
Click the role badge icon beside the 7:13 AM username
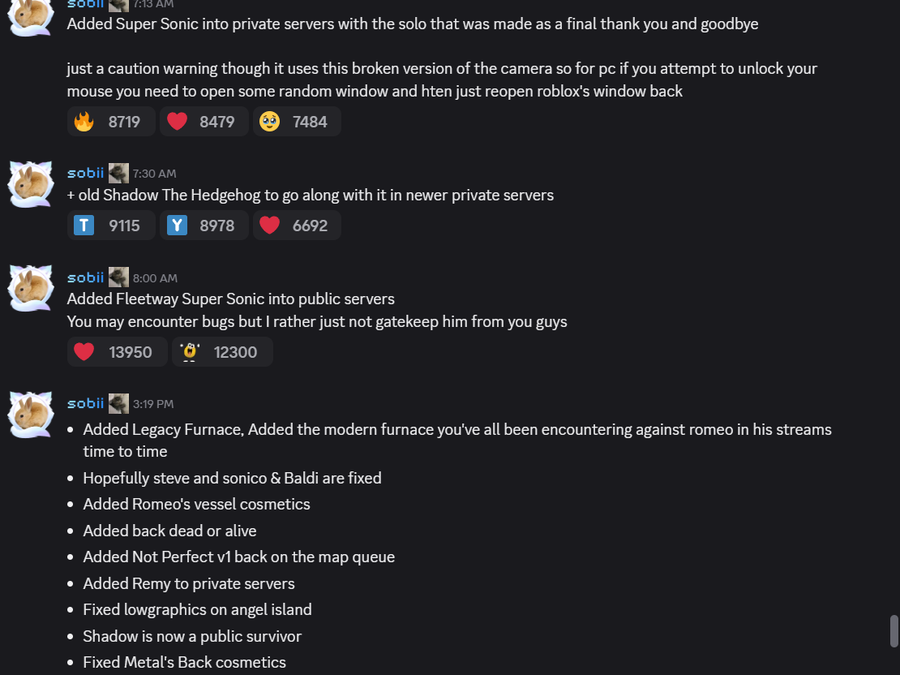[119, 5]
